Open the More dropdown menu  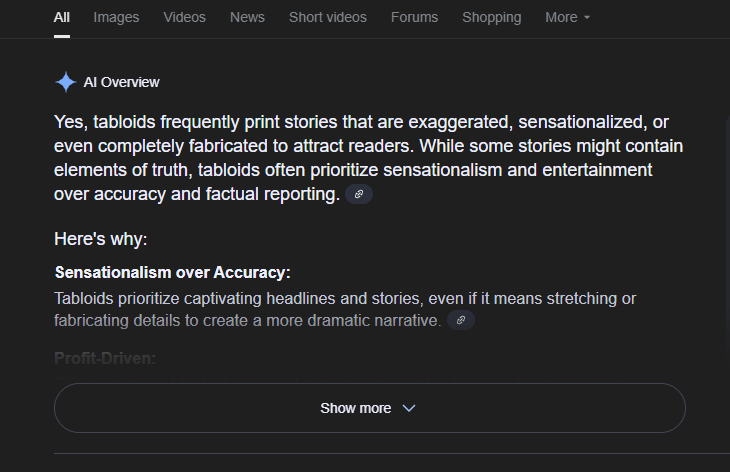[568, 17]
